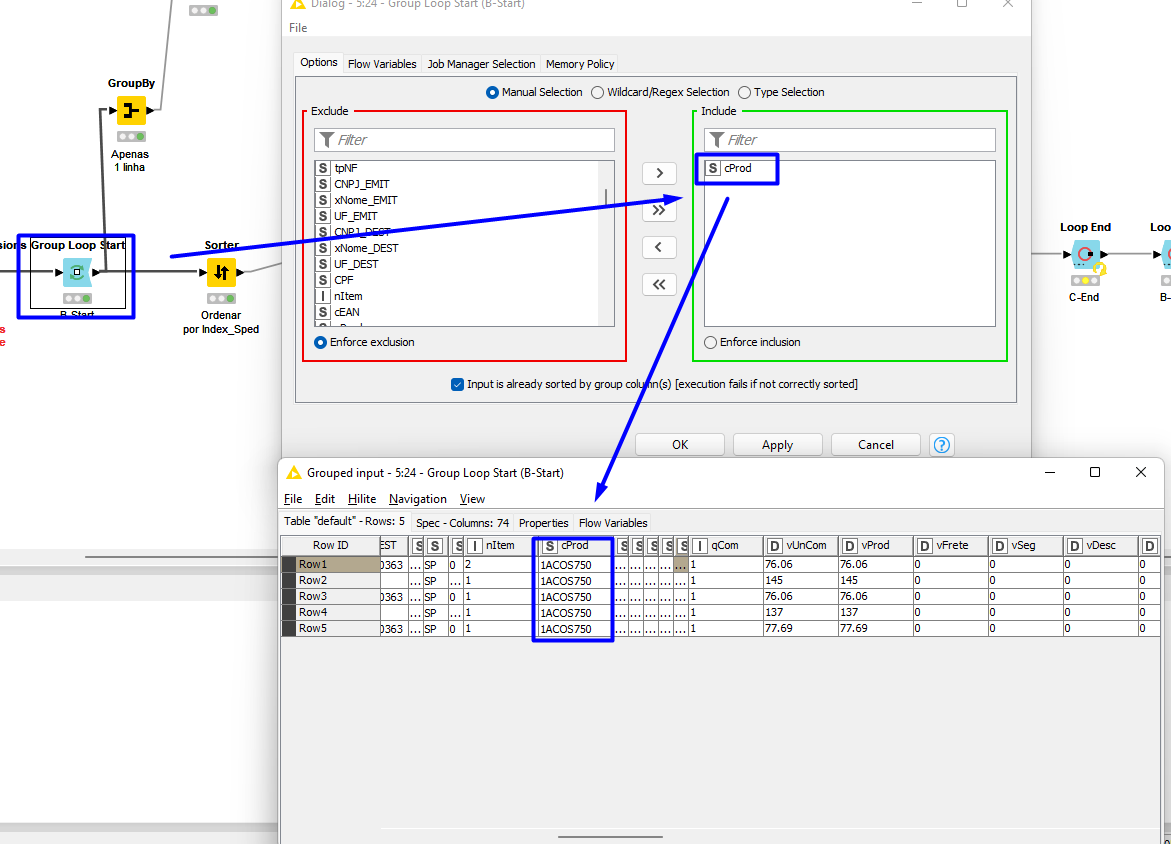Click the add single column arrow button
This screenshot has width=1171, height=844.
tap(658, 173)
